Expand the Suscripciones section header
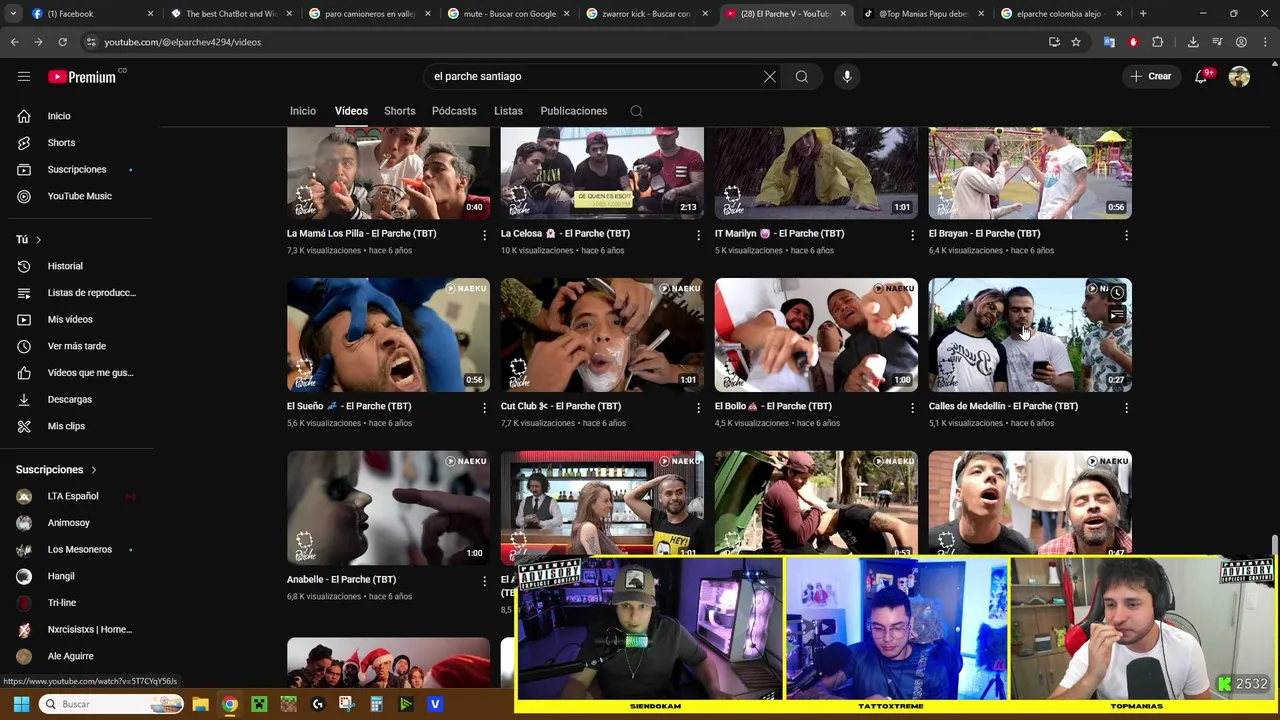Viewport: 1280px width, 720px height. [x=56, y=469]
